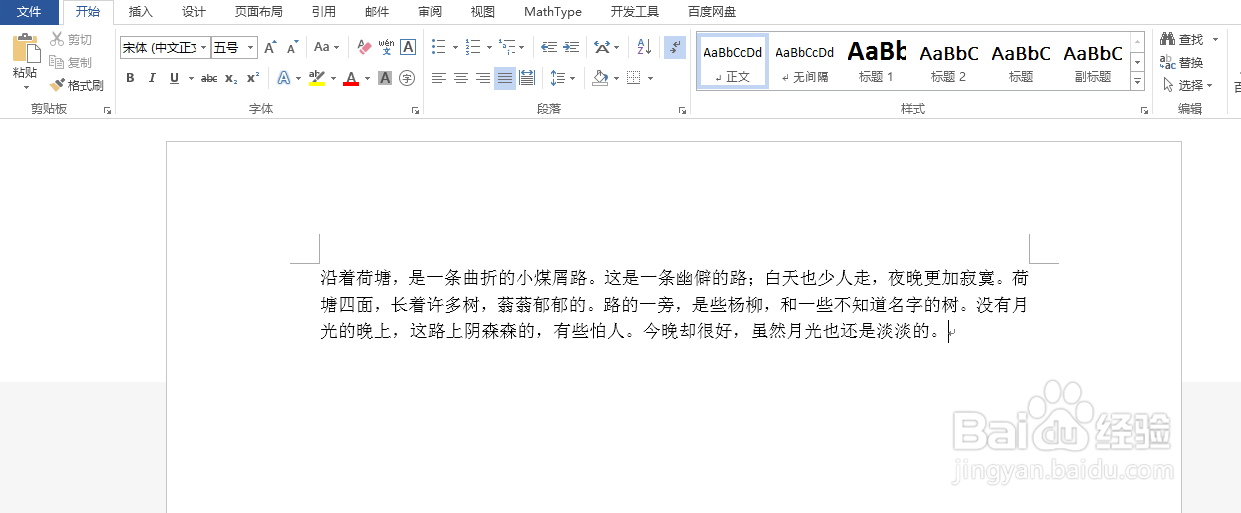Viewport: 1241px width, 513px height.
Task: Decrease font size with shrink font icon
Action: point(292,47)
